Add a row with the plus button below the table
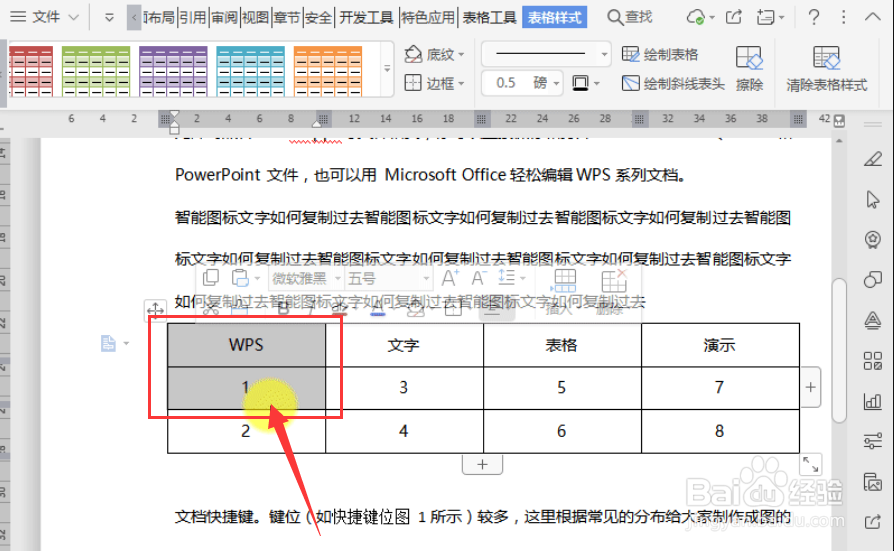This screenshot has width=894, height=551. tap(482, 464)
